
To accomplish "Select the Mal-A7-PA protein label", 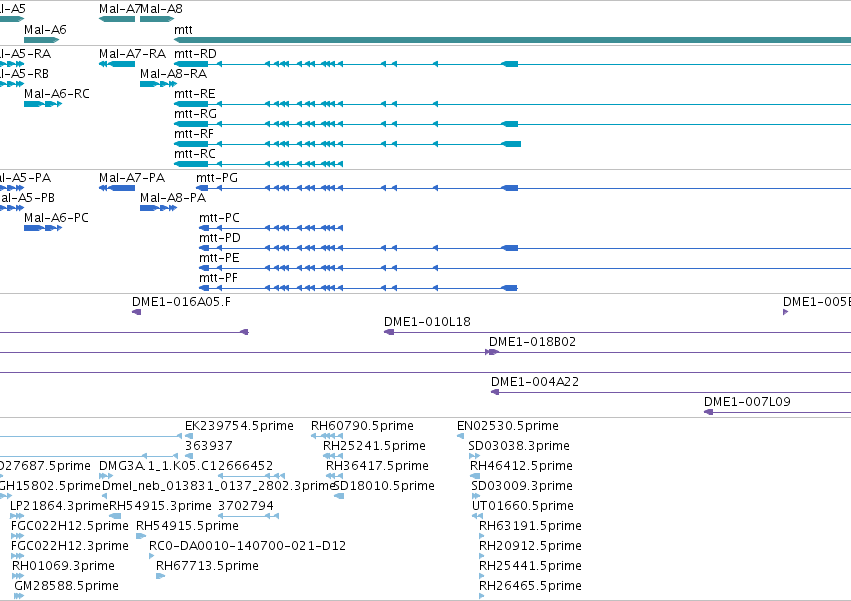I will click(x=132, y=178).
